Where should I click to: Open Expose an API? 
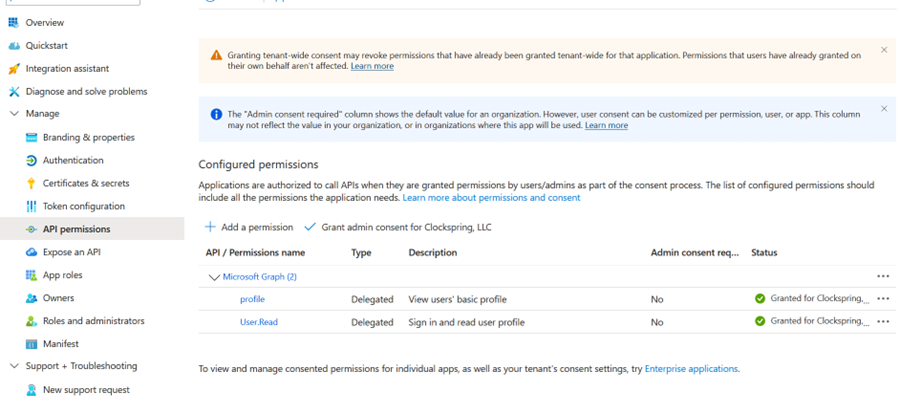coord(72,252)
